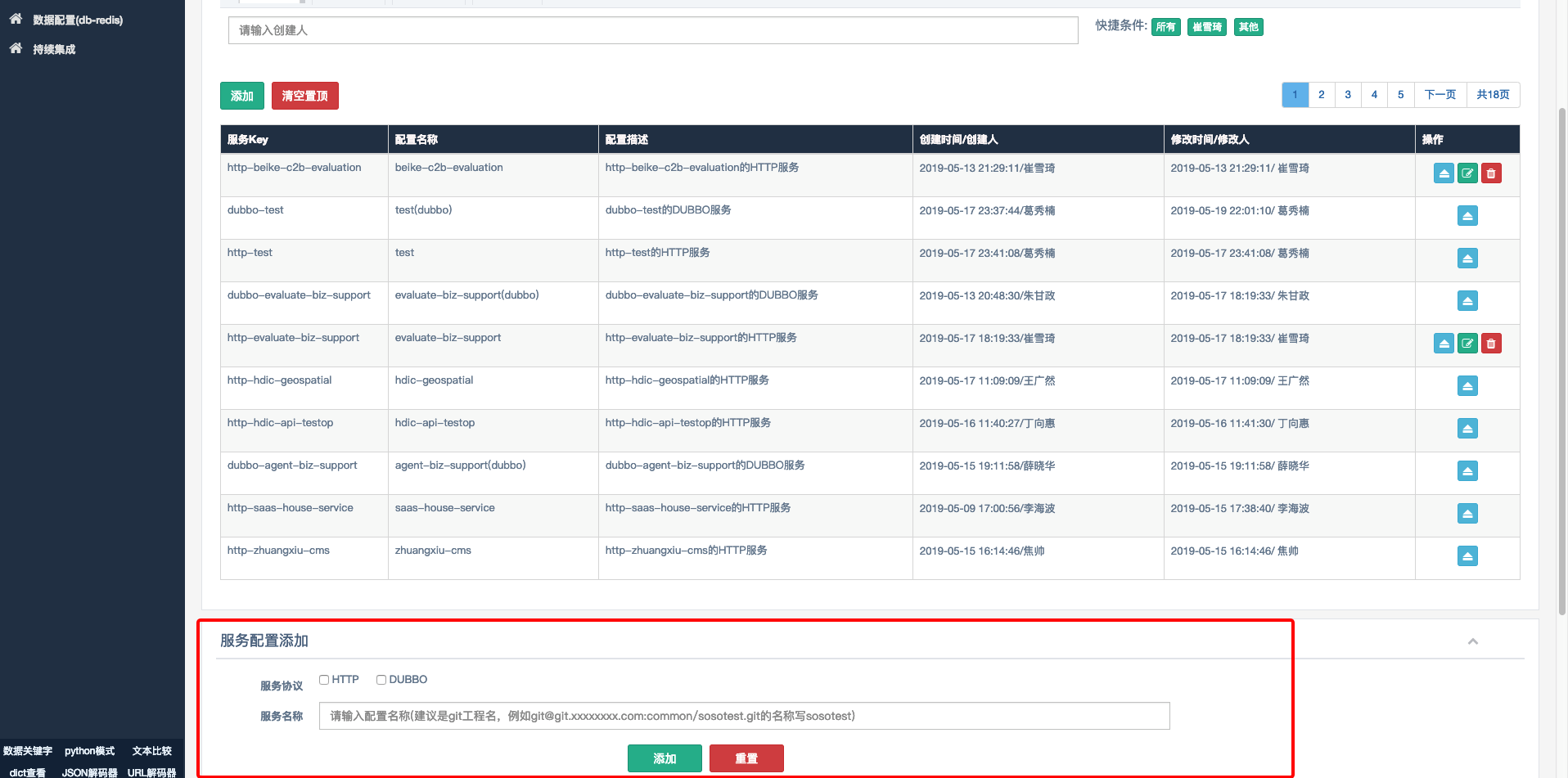Filter by 其他 quick condition

1249,27
